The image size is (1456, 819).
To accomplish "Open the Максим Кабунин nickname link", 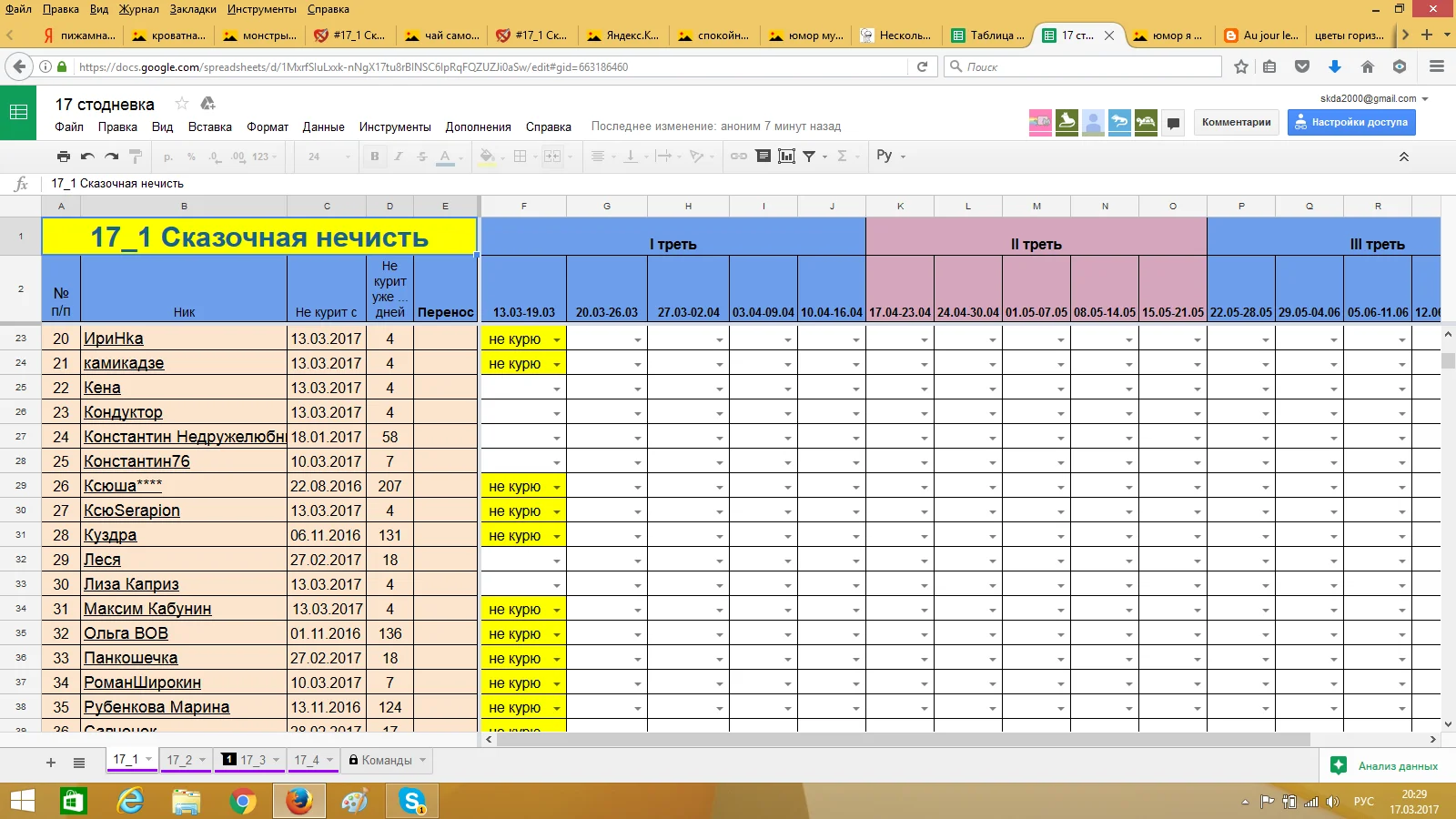I will point(147,609).
